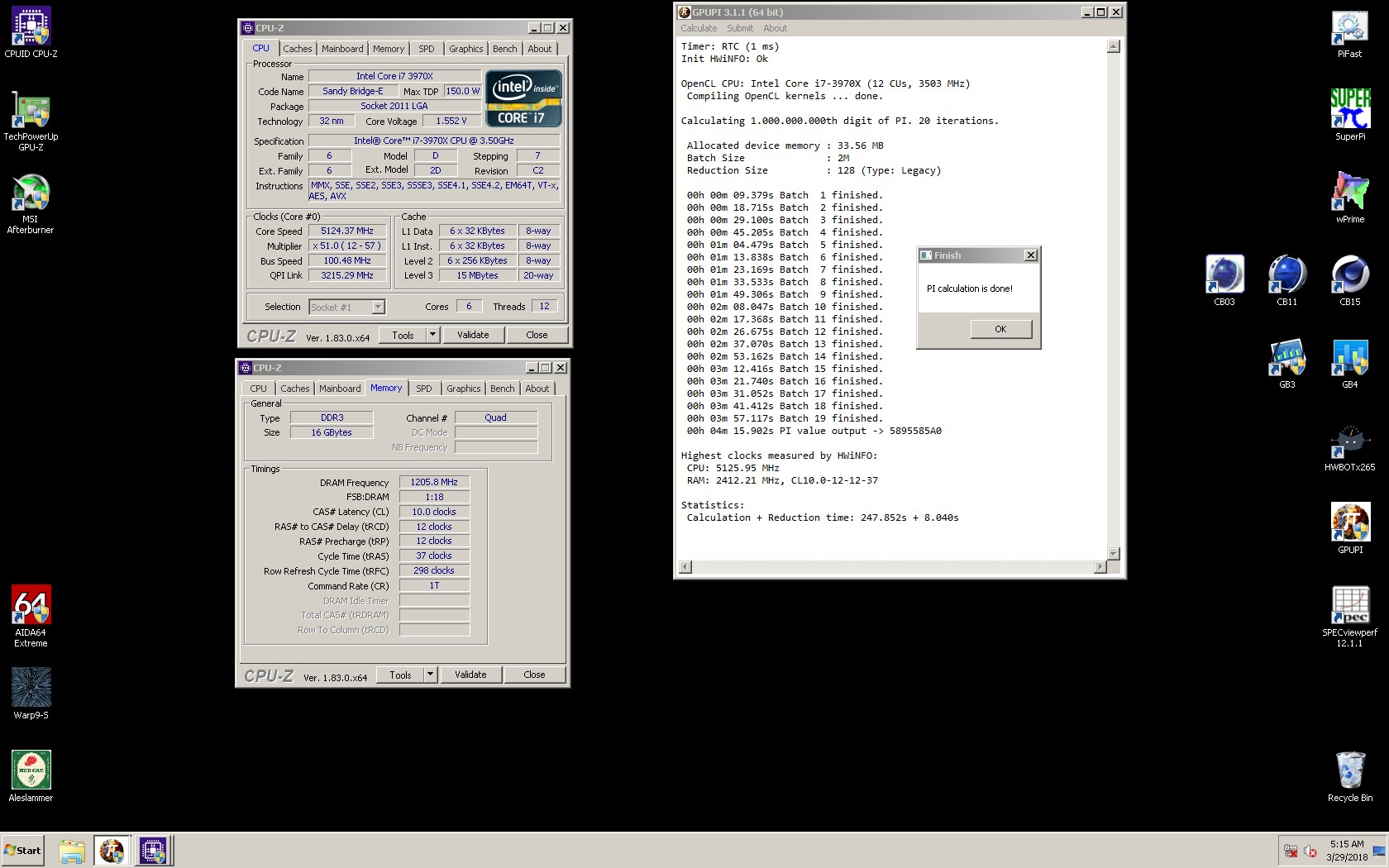1389x868 pixels.
Task: Open the CB15 Cinebench shortcut
Action: pyautogui.click(x=1350, y=280)
